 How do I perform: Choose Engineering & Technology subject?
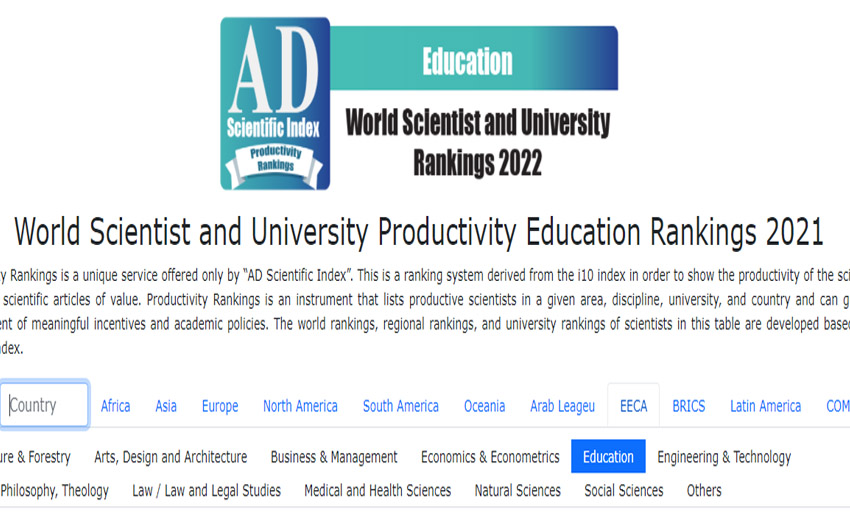724,457
